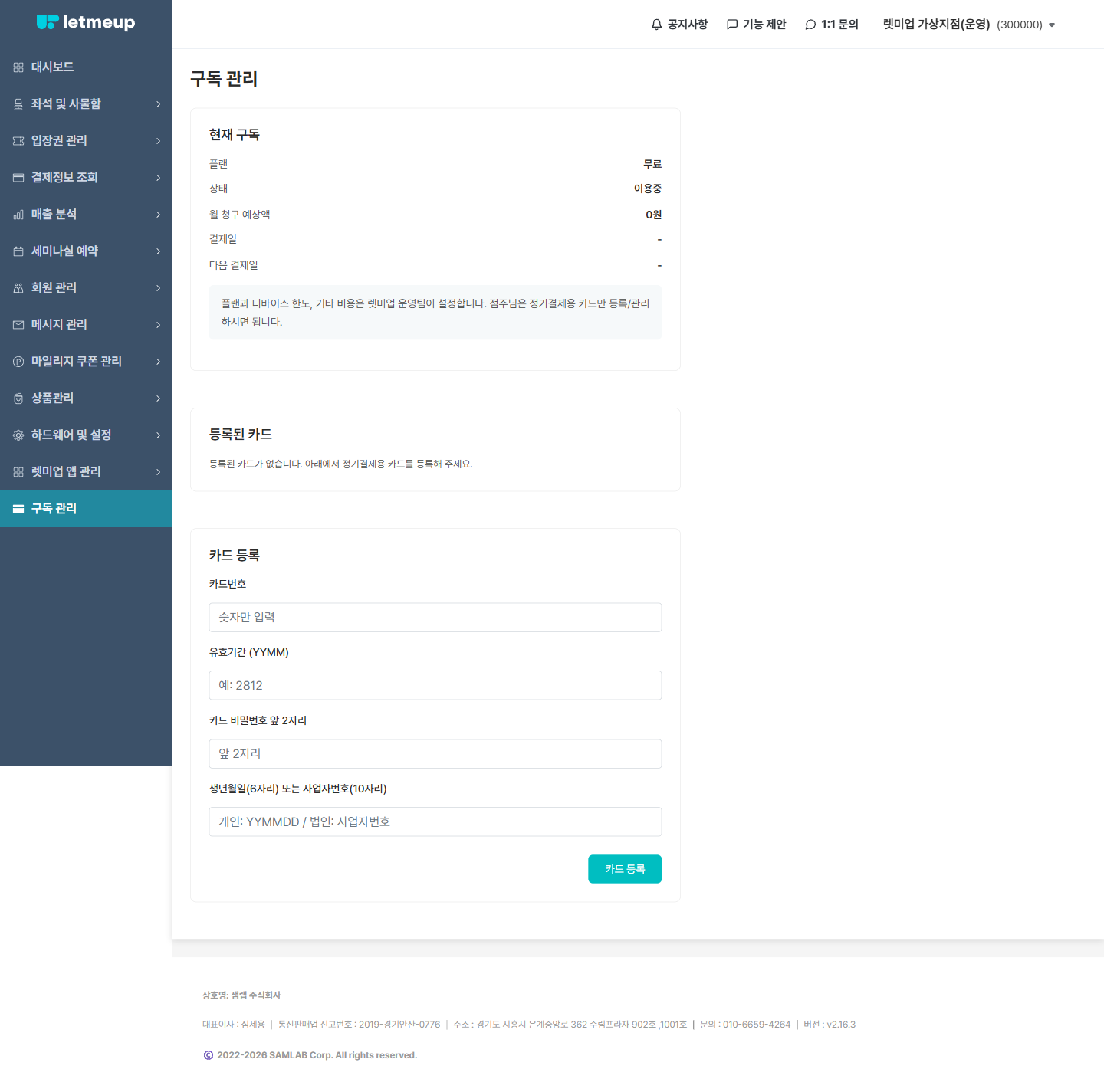This screenshot has width=1104, height=1092.
Task: Click the 월 청구 예상액 label
Action: pos(240,215)
